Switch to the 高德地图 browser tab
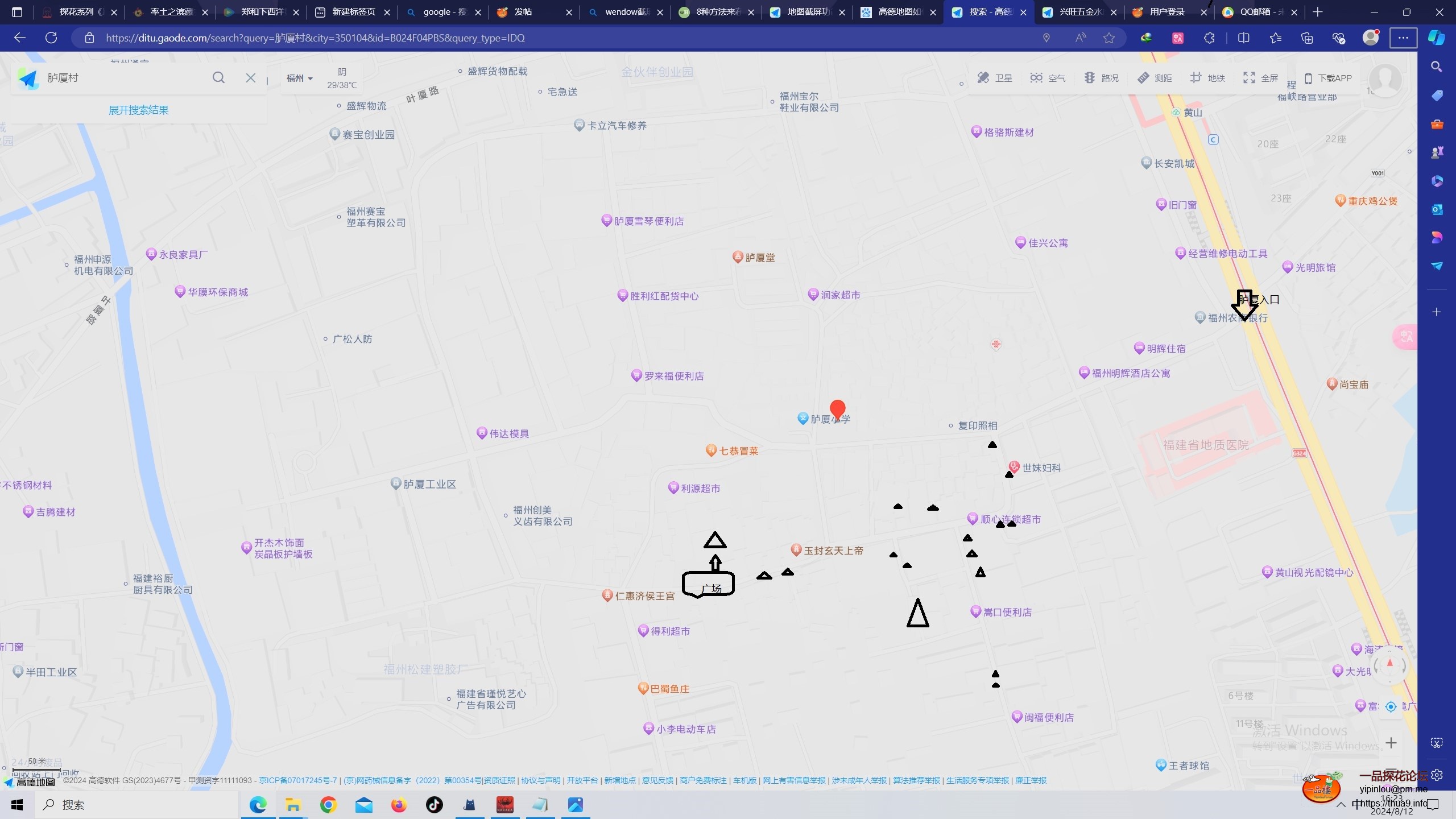 (x=897, y=12)
